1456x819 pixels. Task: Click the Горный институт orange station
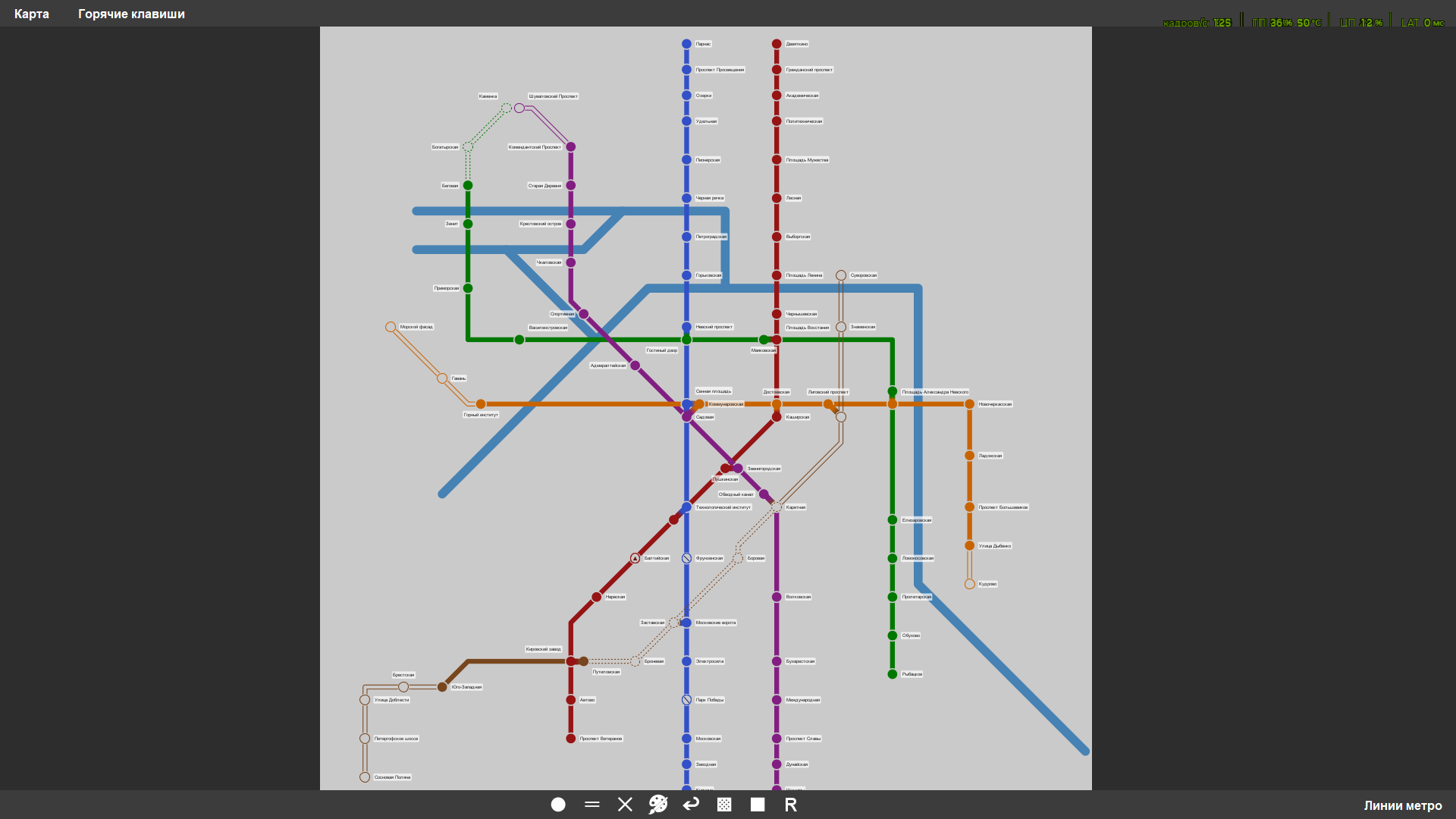(481, 404)
